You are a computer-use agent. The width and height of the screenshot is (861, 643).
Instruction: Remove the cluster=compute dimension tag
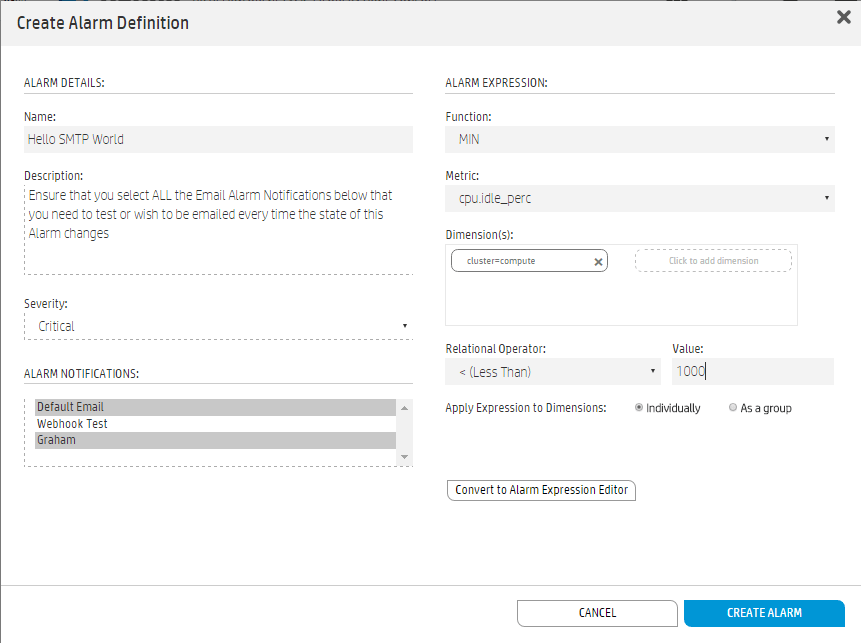tap(598, 261)
